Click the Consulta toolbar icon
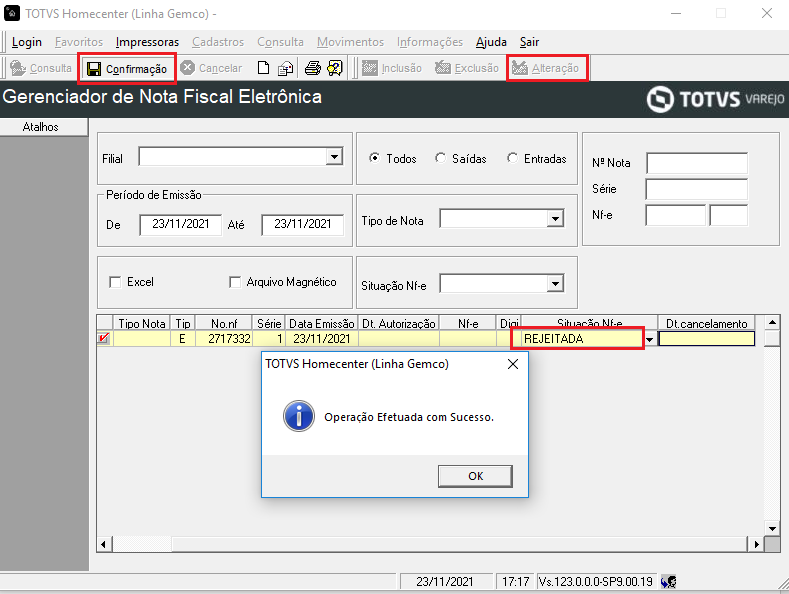The width and height of the screenshot is (789, 594). point(18,68)
